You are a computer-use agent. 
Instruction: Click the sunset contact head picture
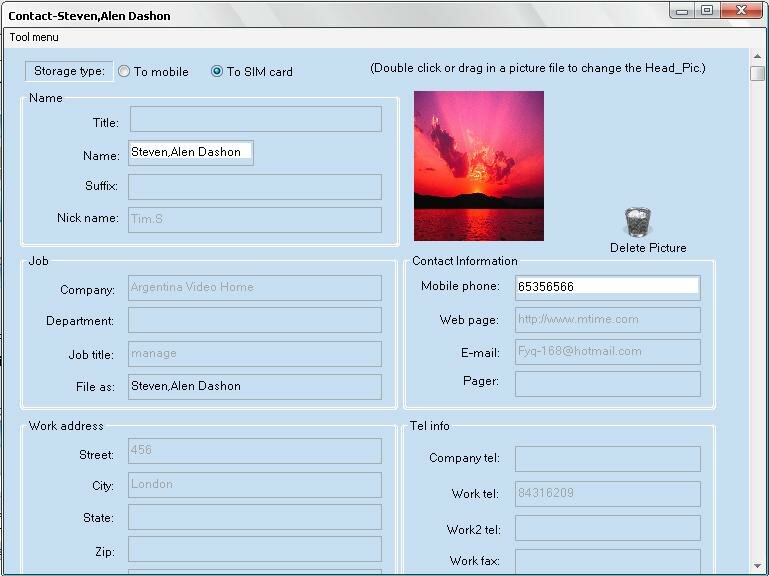[x=479, y=166]
